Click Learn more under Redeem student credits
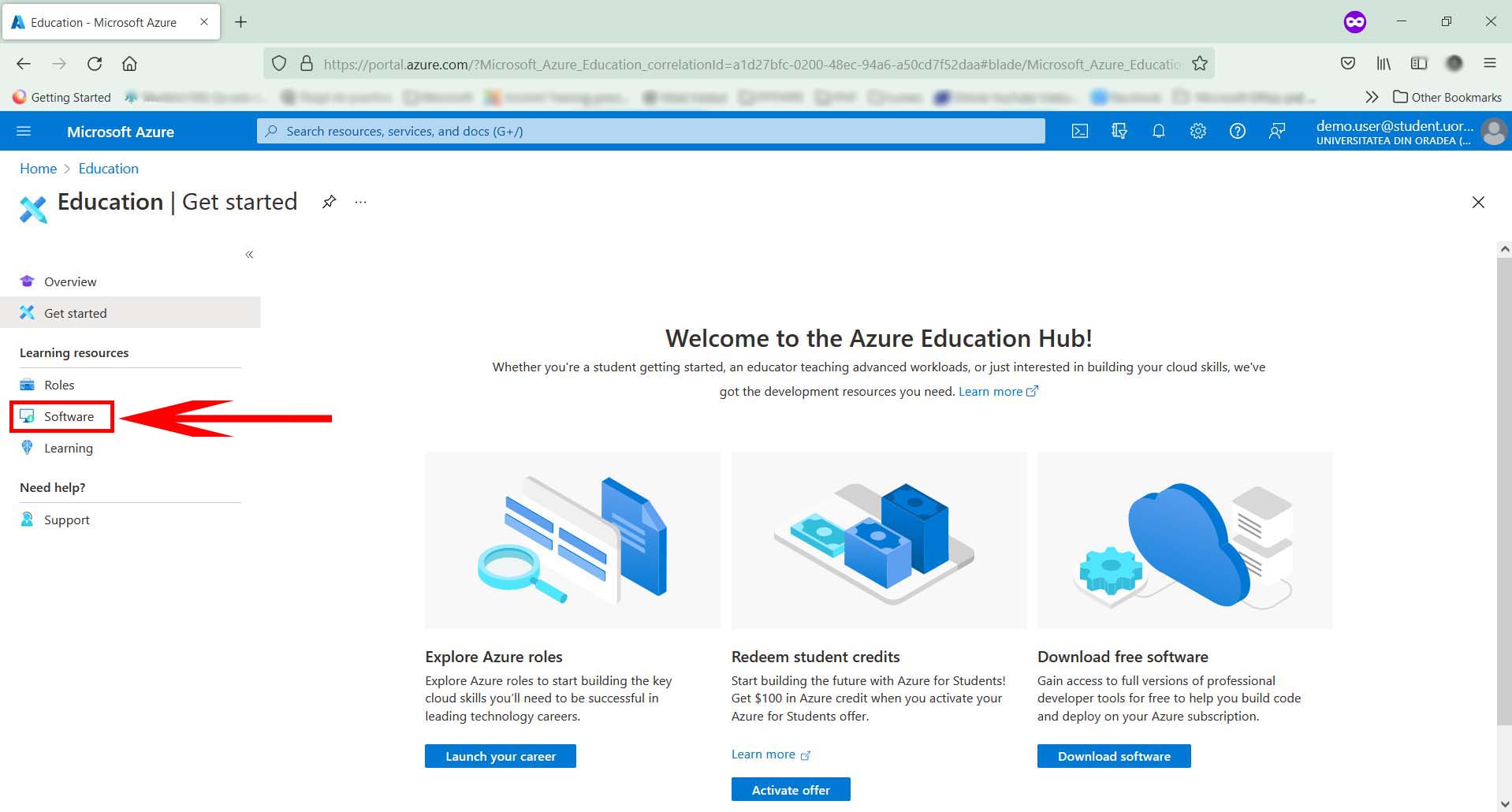Image resolution: width=1512 pixels, height=812 pixels. 770,754
